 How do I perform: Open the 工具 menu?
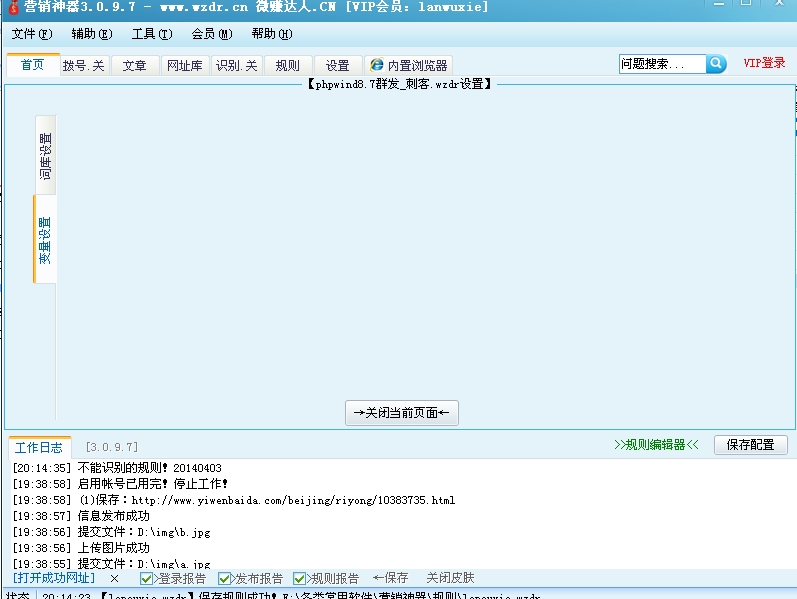pos(151,34)
